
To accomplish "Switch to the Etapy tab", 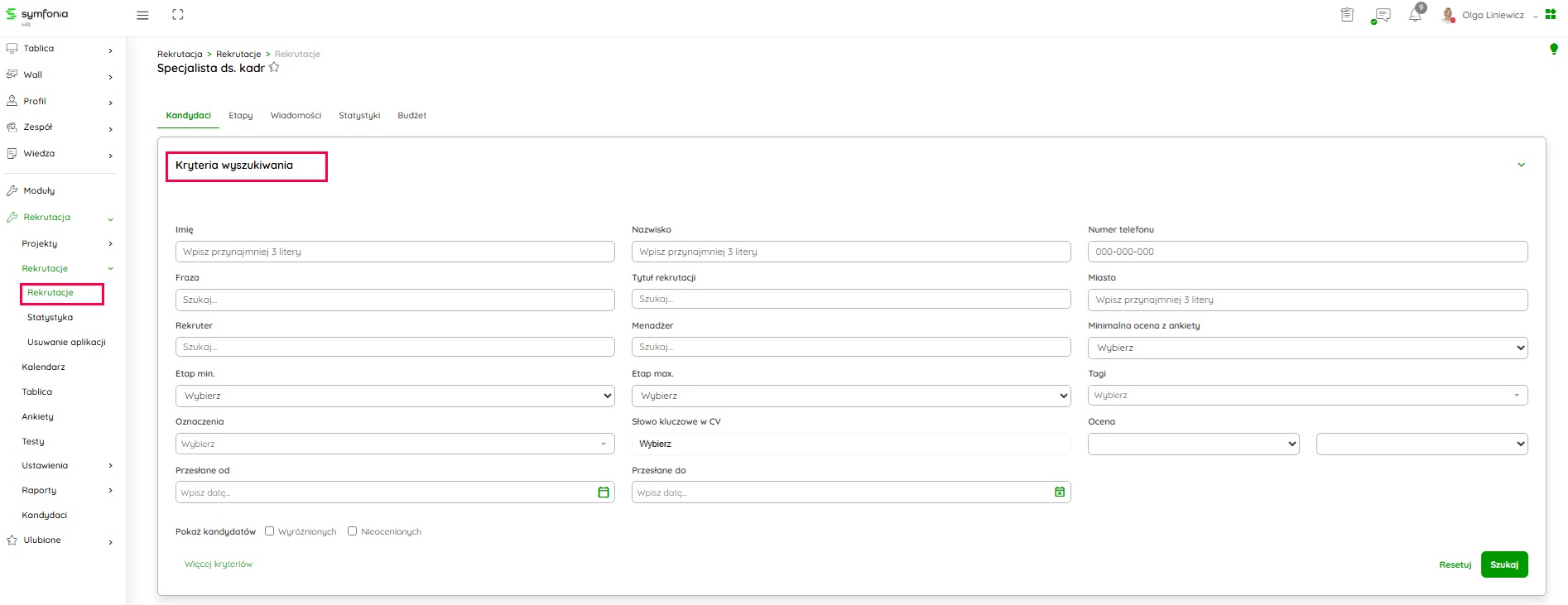I will pyautogui.click(x=241, y=116).
